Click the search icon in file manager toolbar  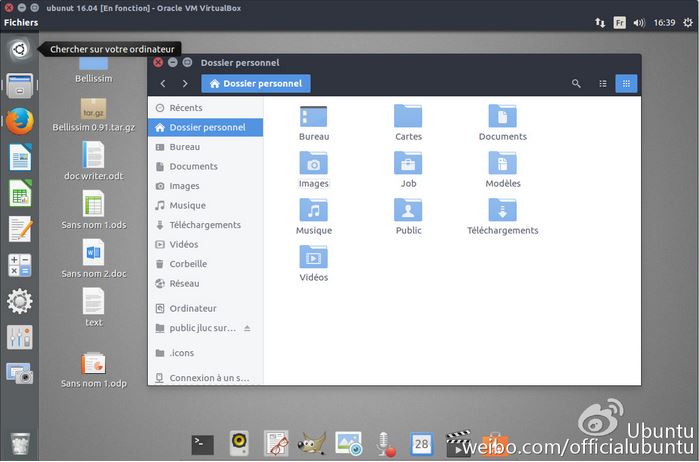[x=577, y=84]
